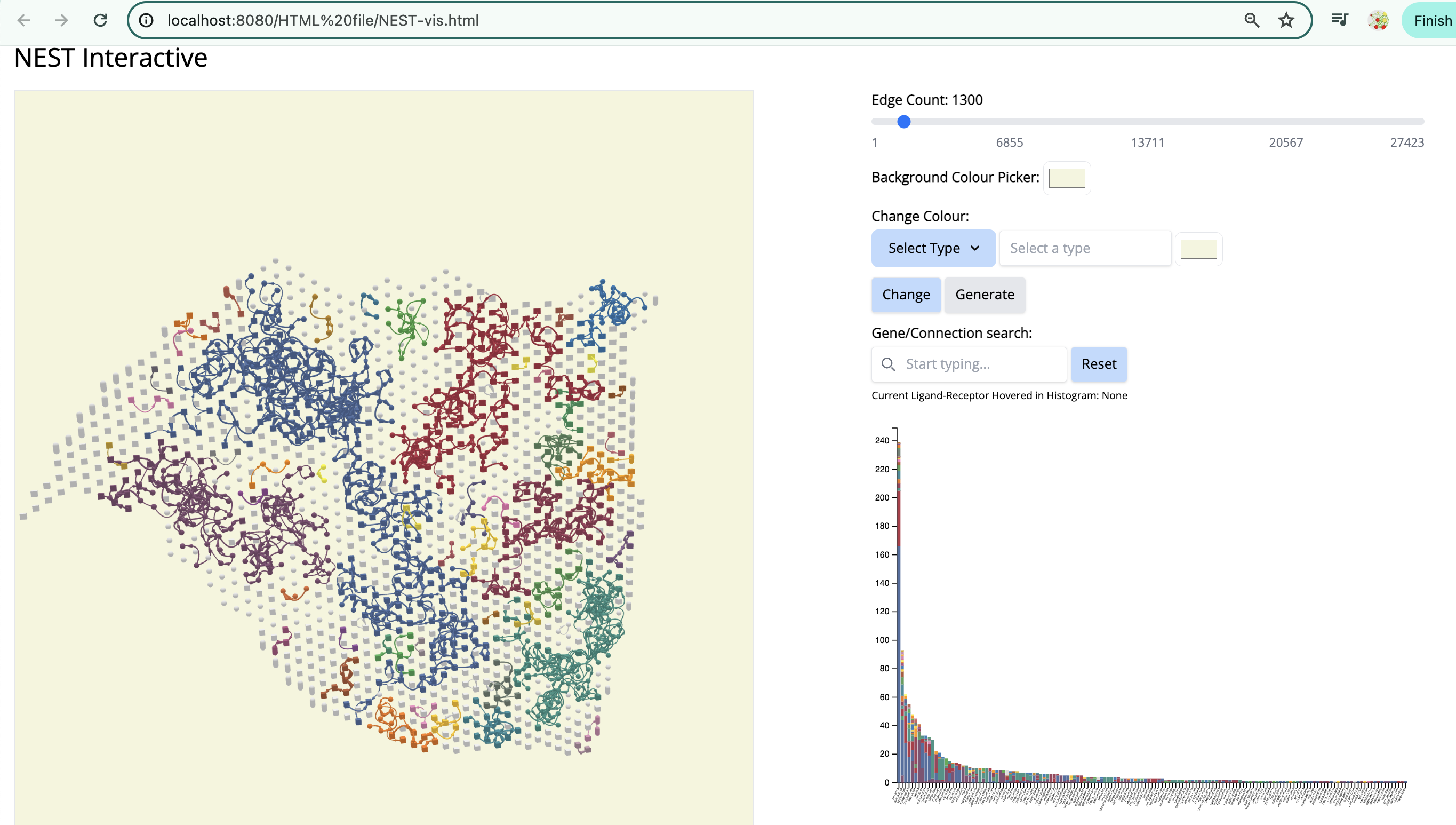The width and height of the screenshot is (1456, 825).
Task: Click the Select Type chevron arrow
Action: pyautogui.click(x=974, y=248)
